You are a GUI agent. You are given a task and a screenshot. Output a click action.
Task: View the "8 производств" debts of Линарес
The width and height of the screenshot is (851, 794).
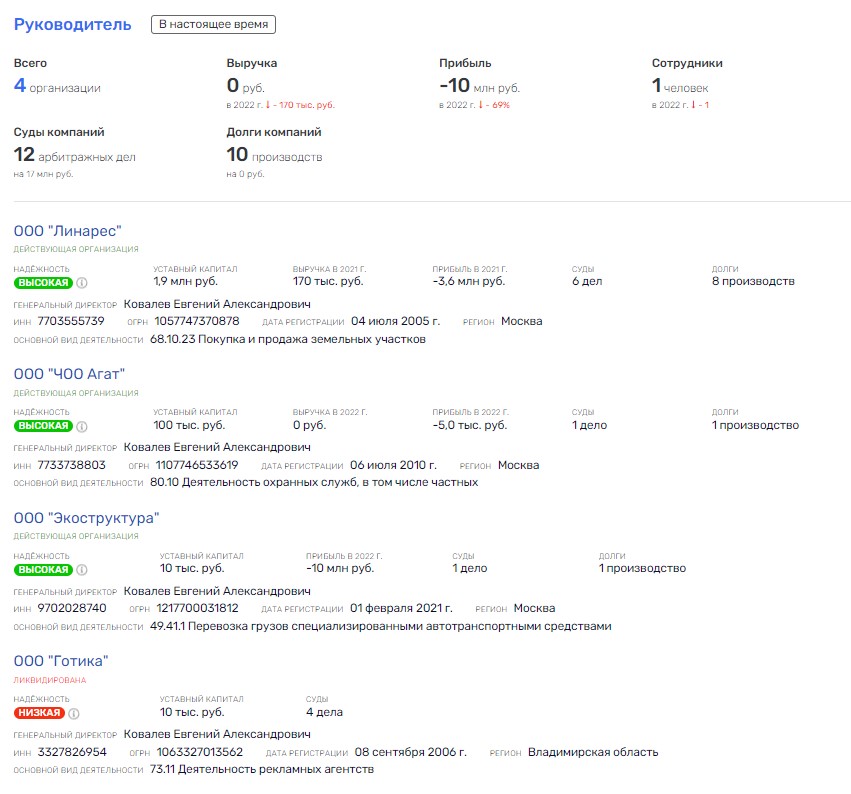tap(753, 282)
